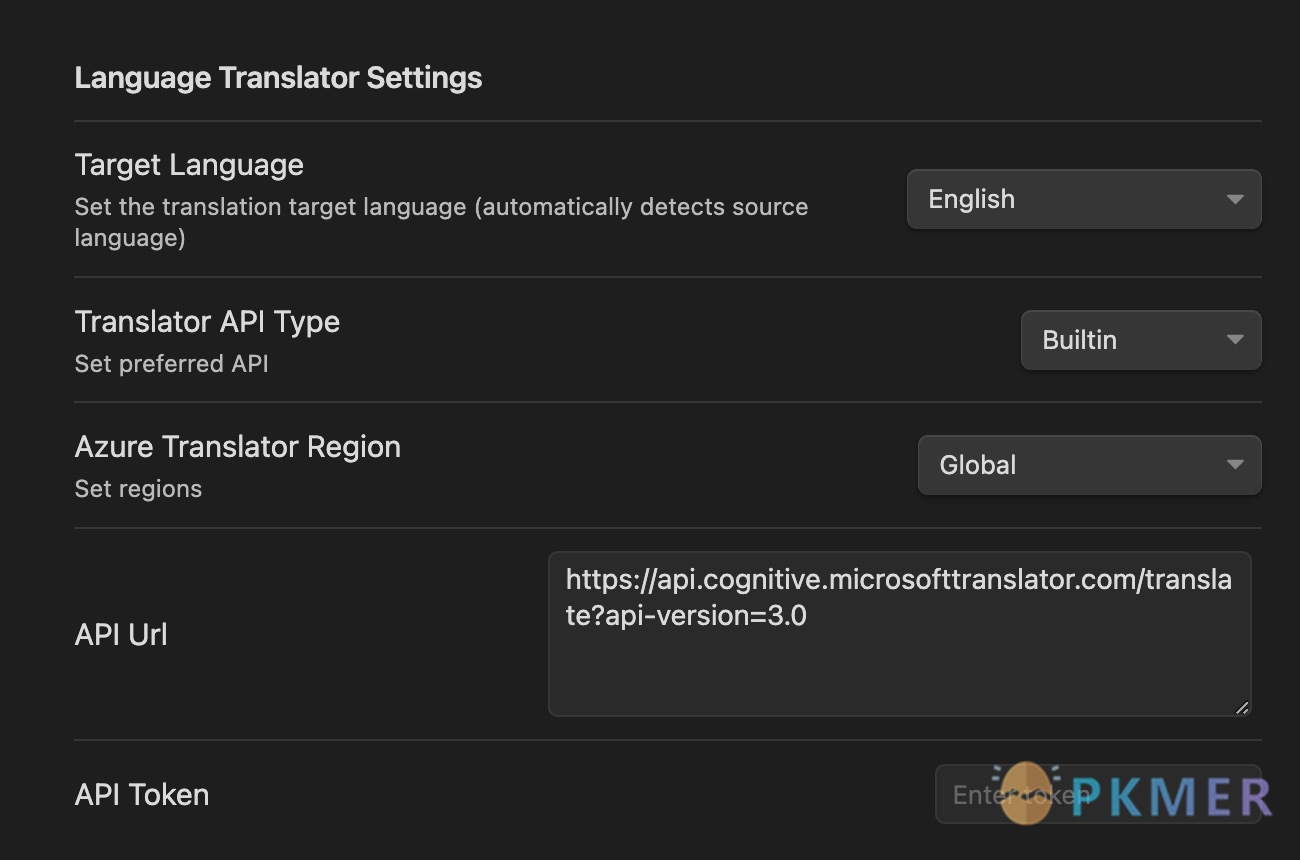Viewport: 1300px width, 860px height.
Task: Click the Target Language label
Action: 189,164
